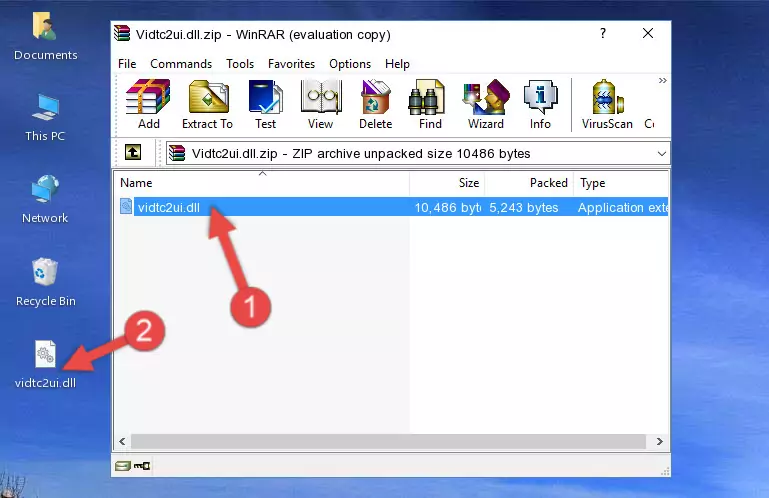Select the Recycle Bin desktop icon
The image size is (769, 498).
(x=45, y=283)
